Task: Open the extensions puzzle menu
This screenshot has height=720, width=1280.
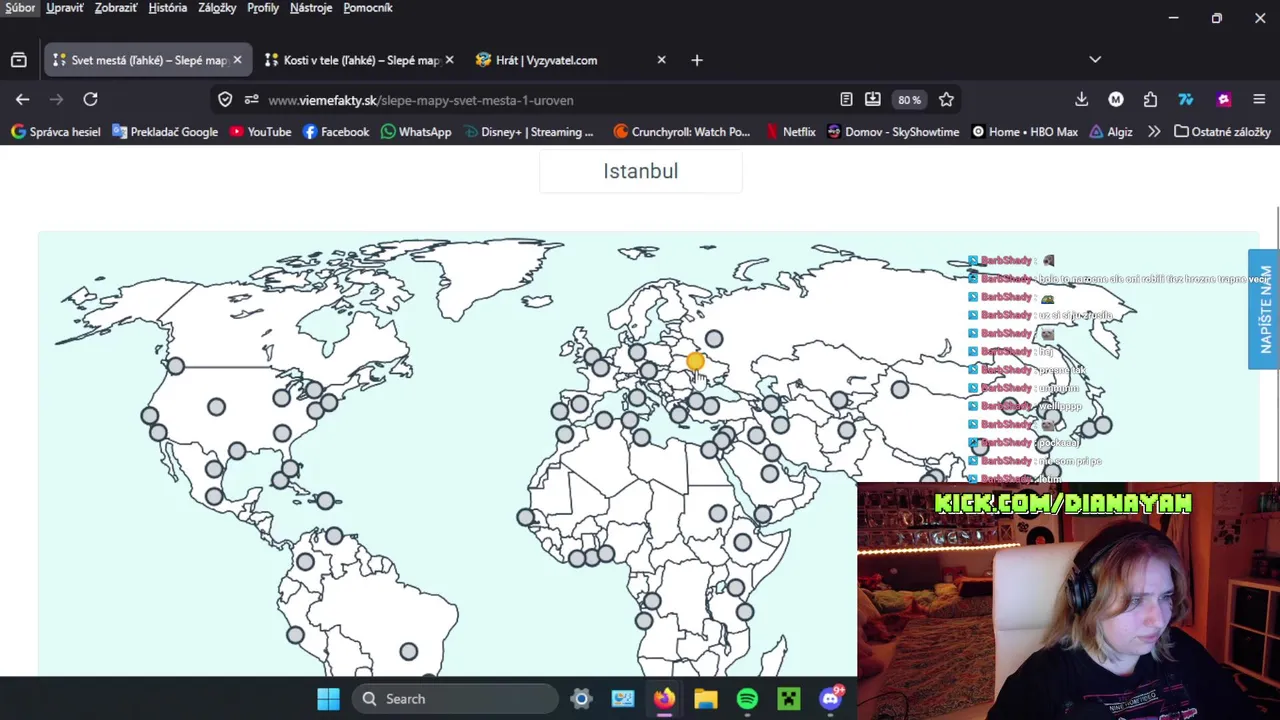Action: [1150, 99]
